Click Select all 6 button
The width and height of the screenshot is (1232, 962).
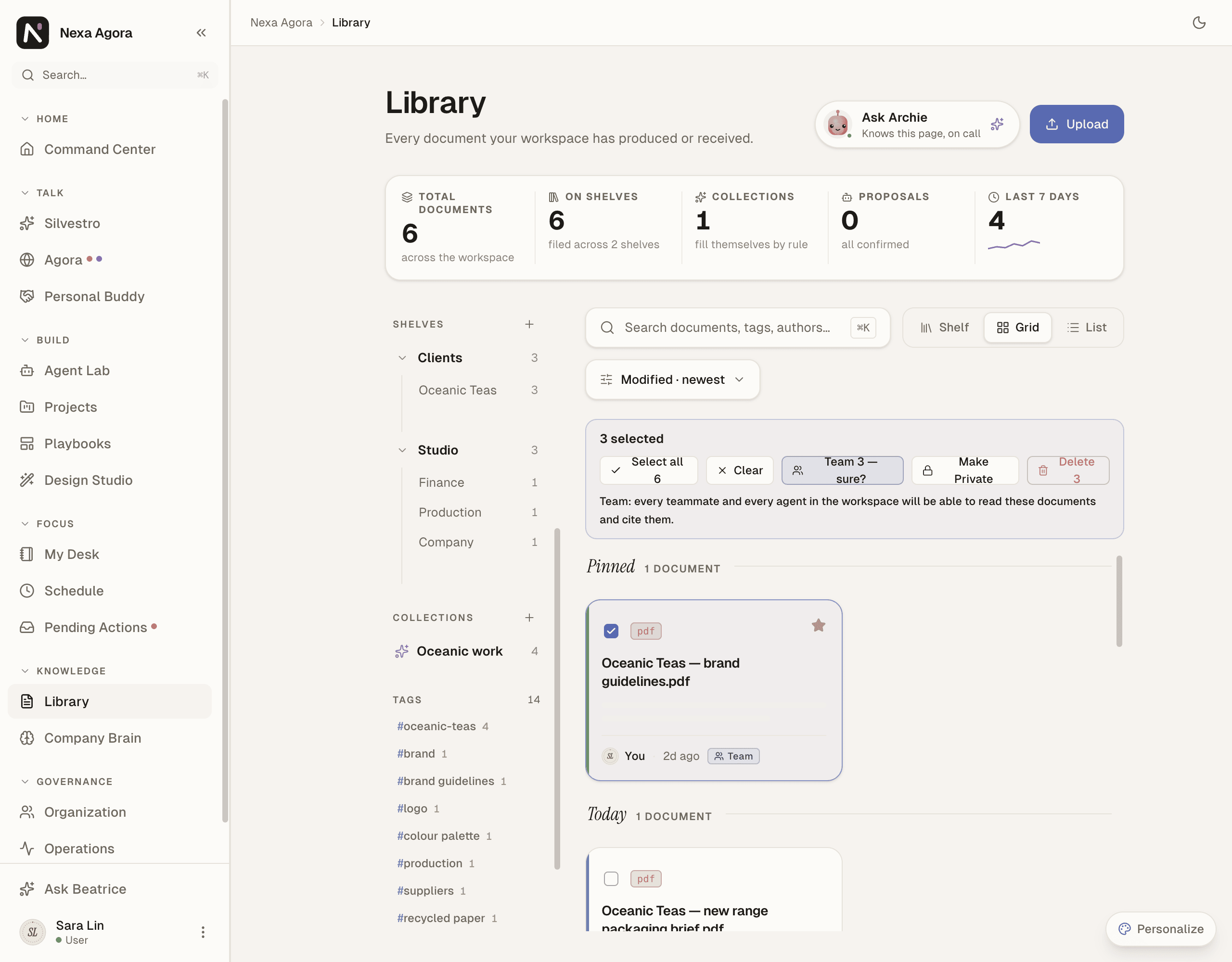[x=649, y=470]
